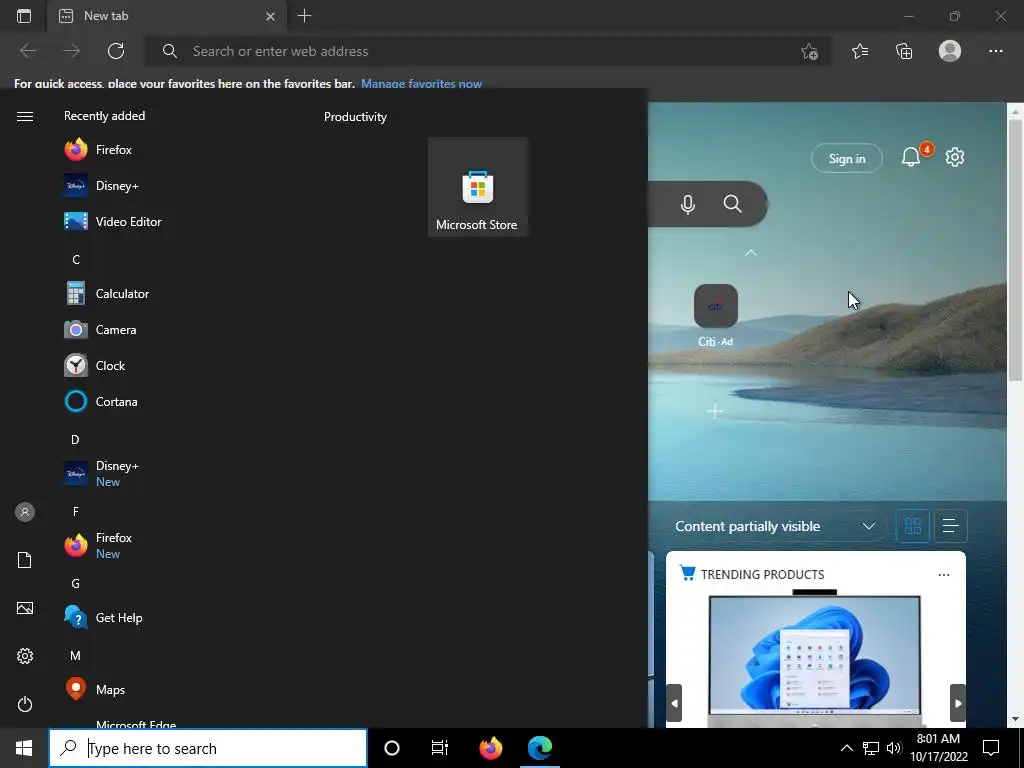This screenshot has width=1024, height=768.
Task: Collapse quick links with up chevron
Action: (x=750, y=252)
